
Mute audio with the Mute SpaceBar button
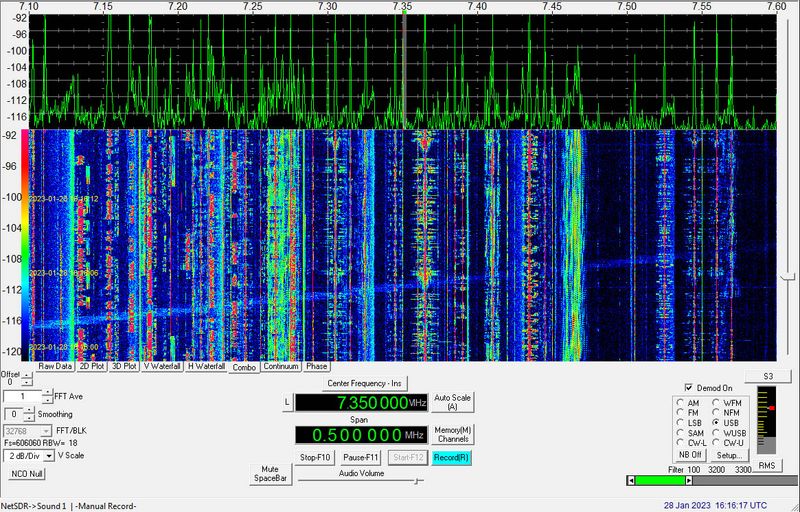point(270,474)
